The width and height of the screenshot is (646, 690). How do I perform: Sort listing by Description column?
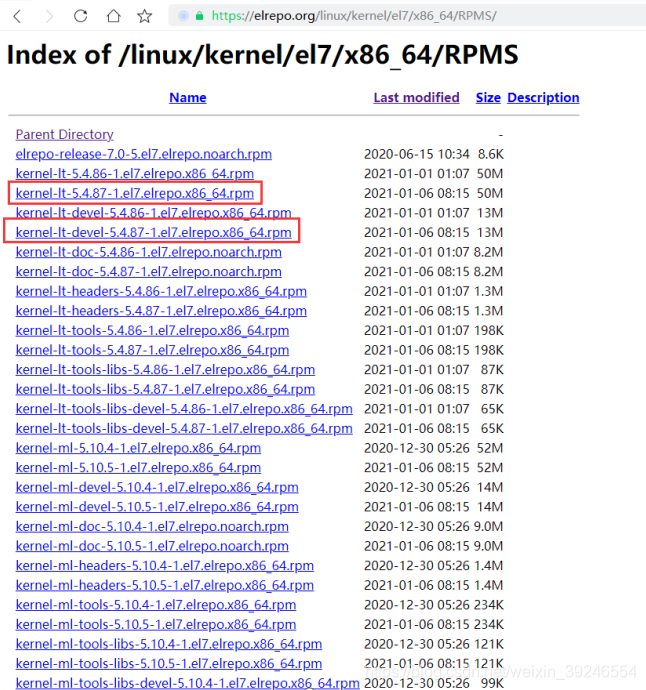point(543,97)
